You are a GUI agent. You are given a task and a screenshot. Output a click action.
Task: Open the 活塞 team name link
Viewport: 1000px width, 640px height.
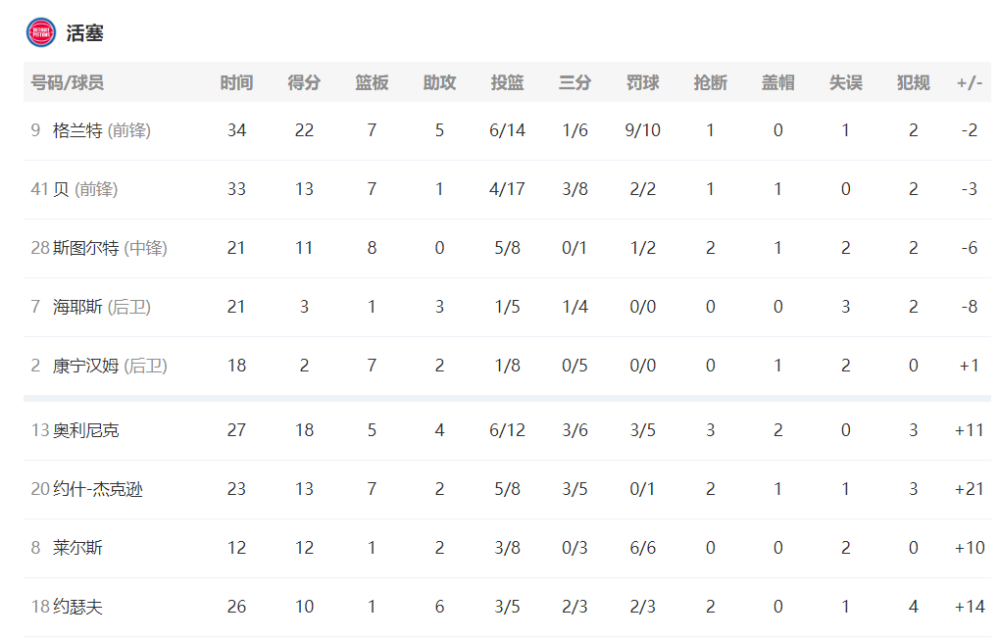pyautogui.click(x=85, y=33)
